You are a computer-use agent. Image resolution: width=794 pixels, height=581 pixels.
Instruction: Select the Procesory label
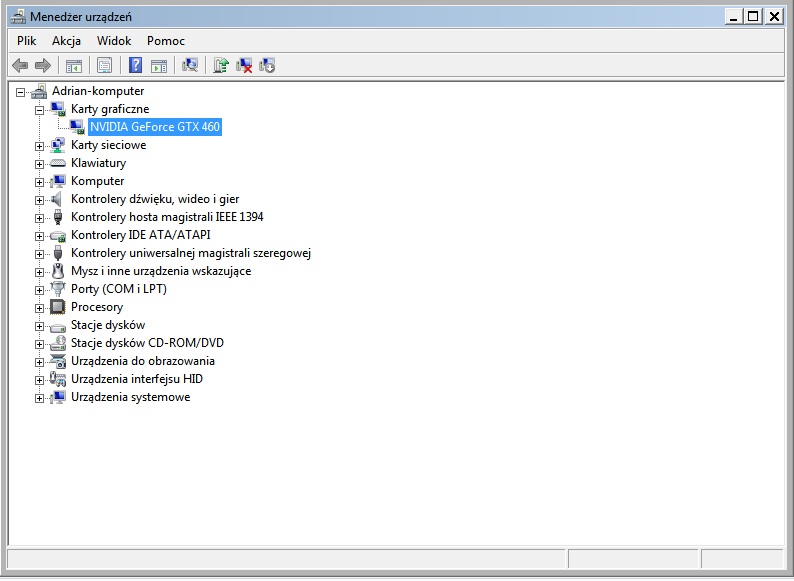[x=97, y=307]
